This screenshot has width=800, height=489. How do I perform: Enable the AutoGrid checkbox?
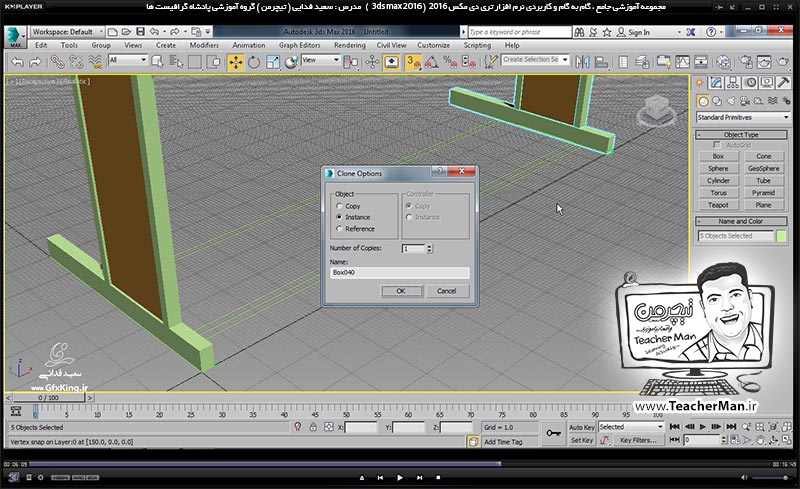click(x=717, y=145)
